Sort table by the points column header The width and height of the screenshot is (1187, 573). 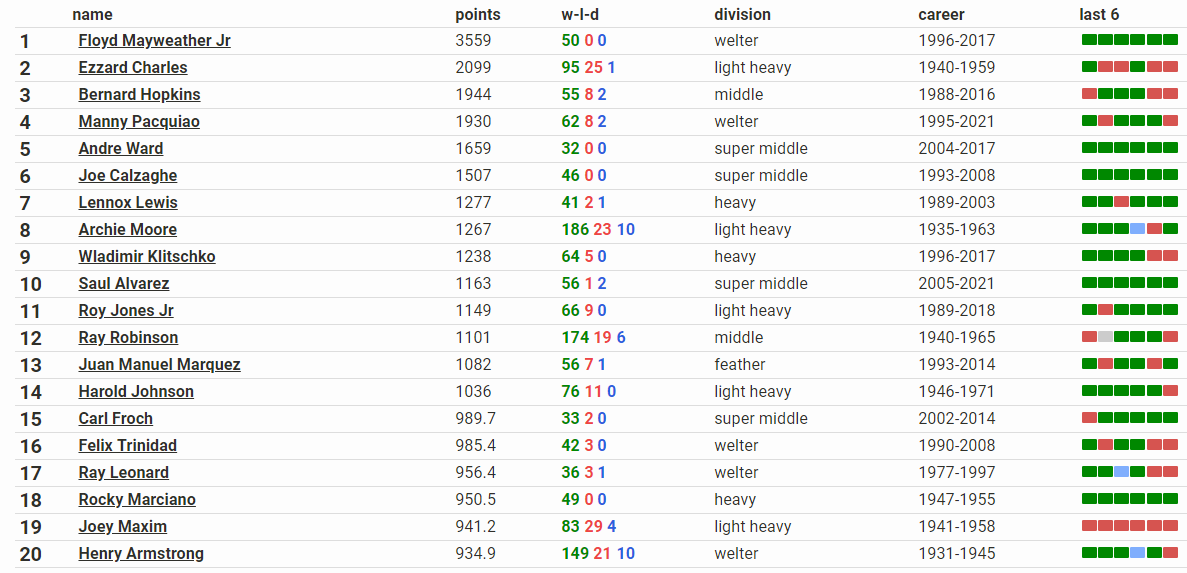click(x=478, y=14)
